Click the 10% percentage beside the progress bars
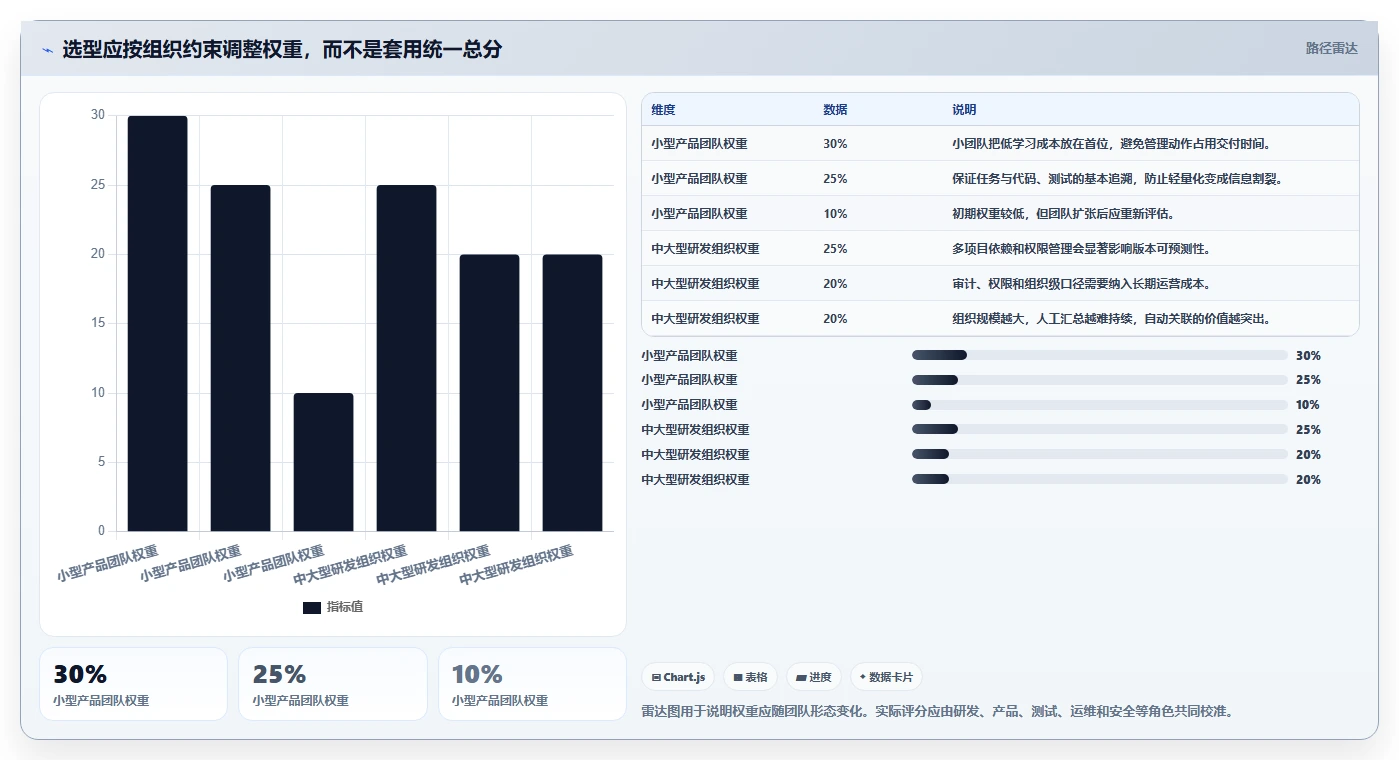The width and height of the screenshot is (1399, 760). [x=1308, y=405]
